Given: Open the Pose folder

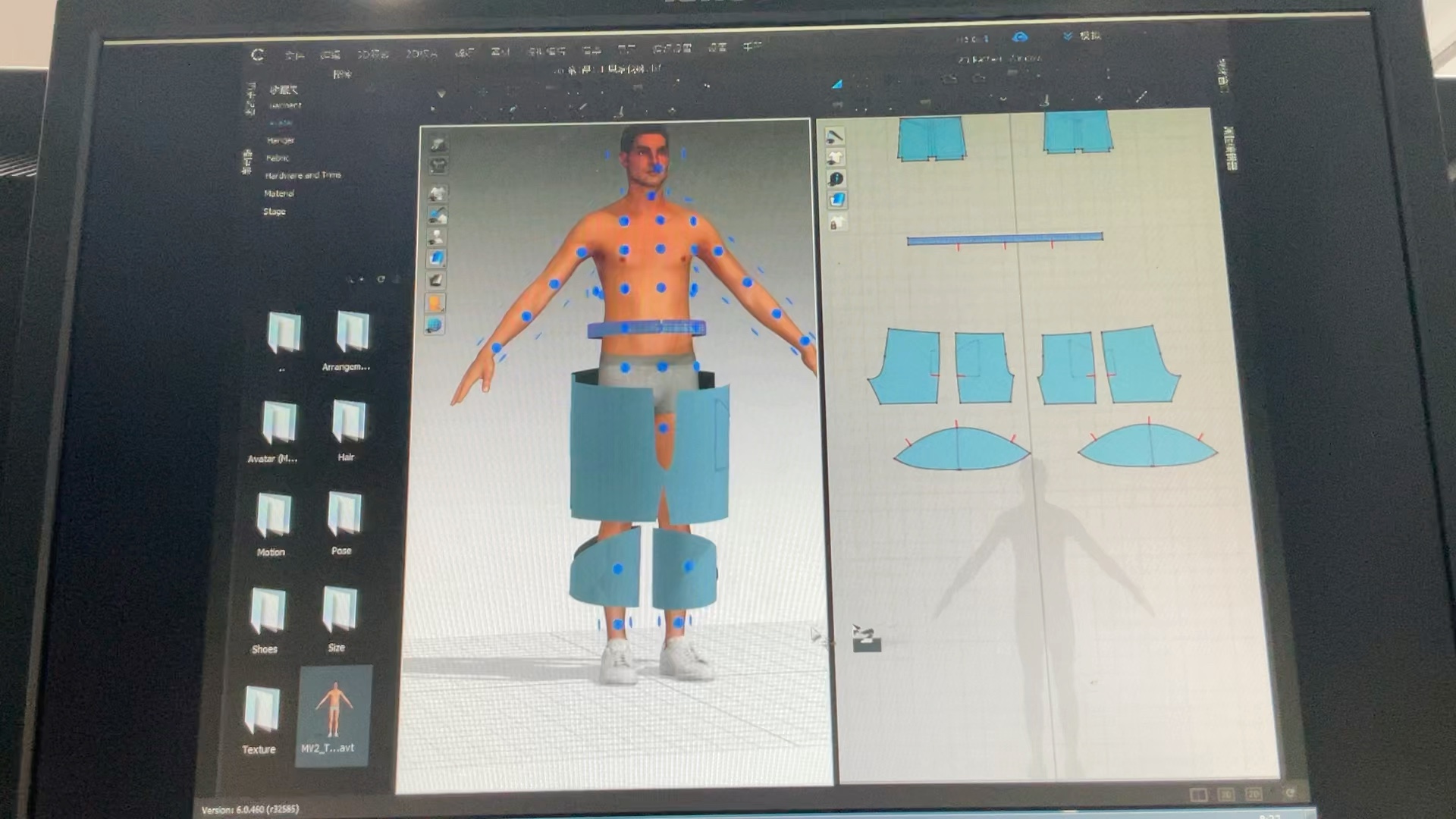Looking at the screenshot, I should pos(343,523).
